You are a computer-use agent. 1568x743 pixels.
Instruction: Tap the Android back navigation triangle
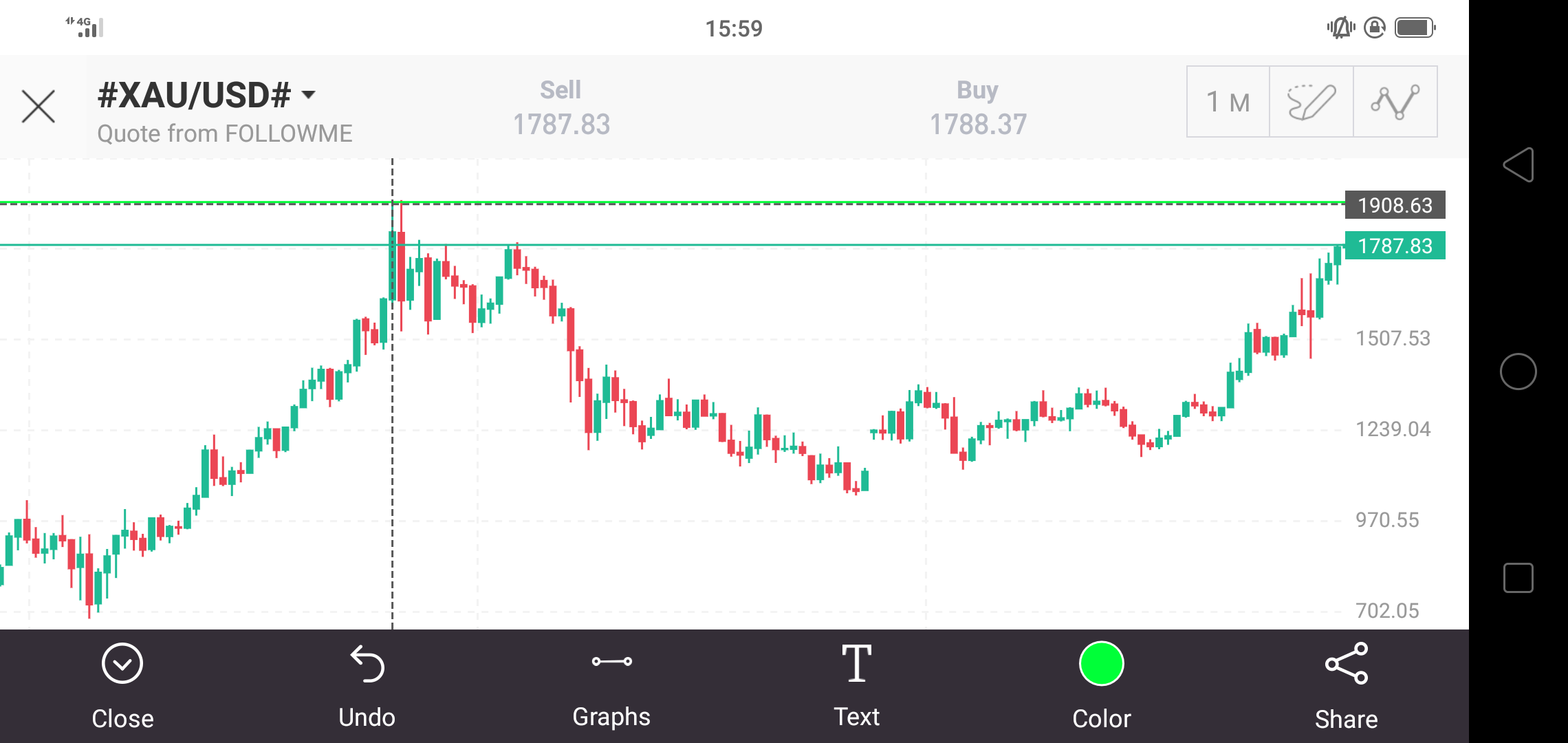coord(1518,165)
